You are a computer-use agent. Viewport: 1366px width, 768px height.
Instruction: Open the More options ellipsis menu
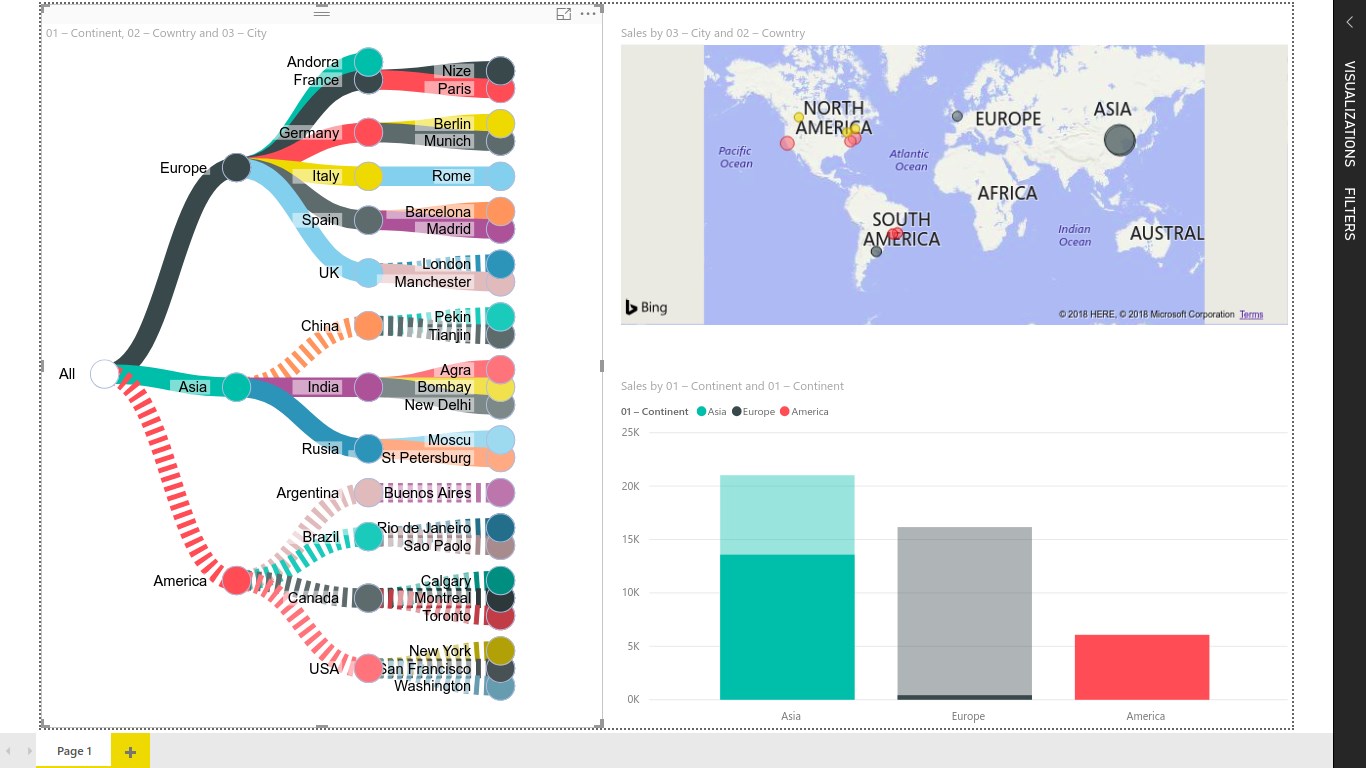588,14
